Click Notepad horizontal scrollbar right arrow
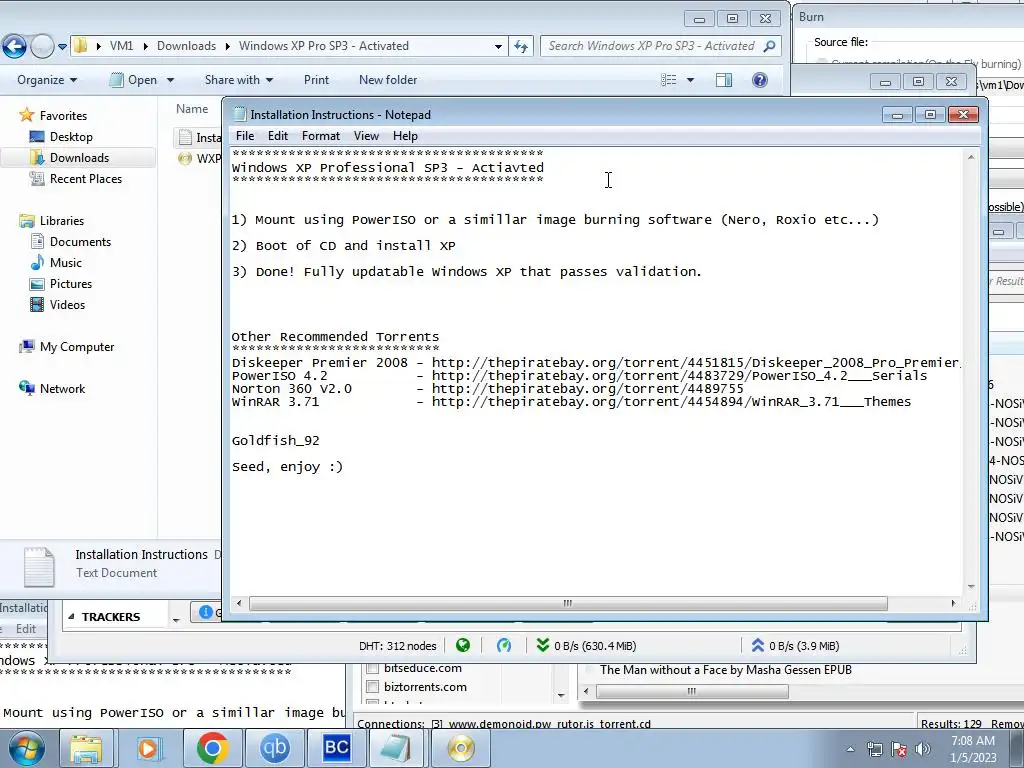Screen dimensions: 1024x768 coord(953,603)
